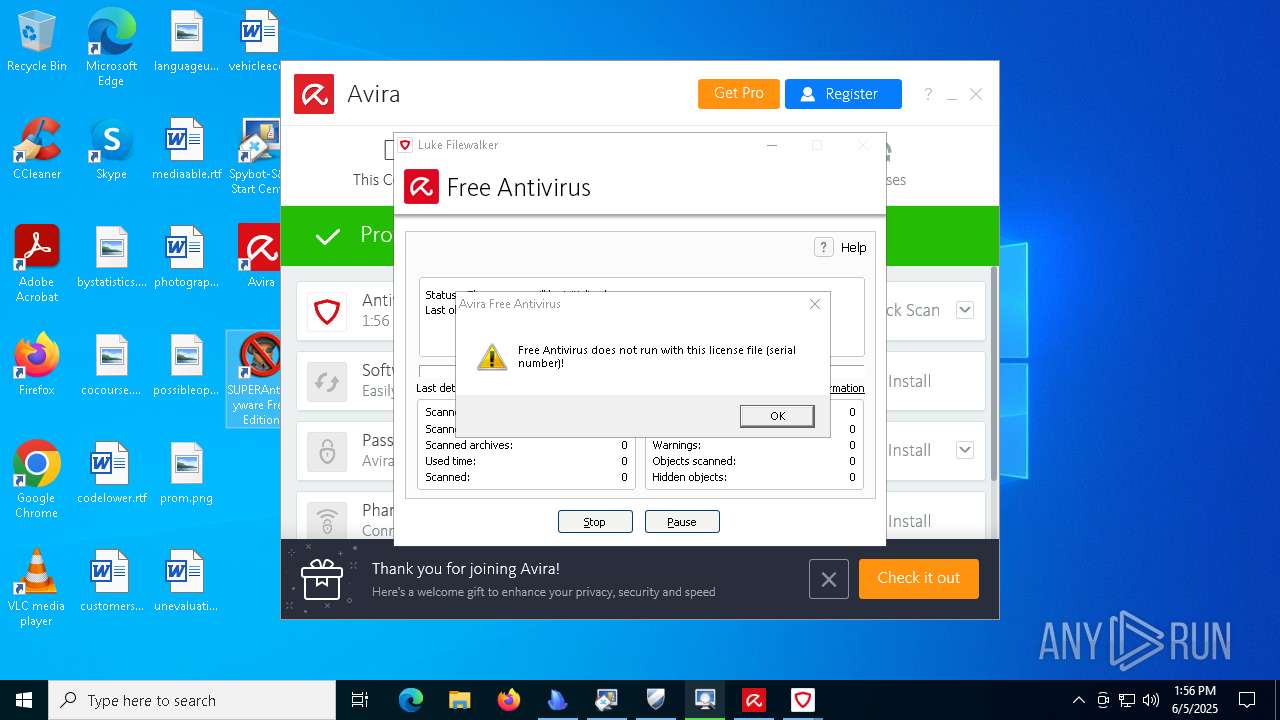Image resolution: width=1280 pixels, height=720 pixels.
Task: Click Register button in Avira window
Action: click(843, 93)
